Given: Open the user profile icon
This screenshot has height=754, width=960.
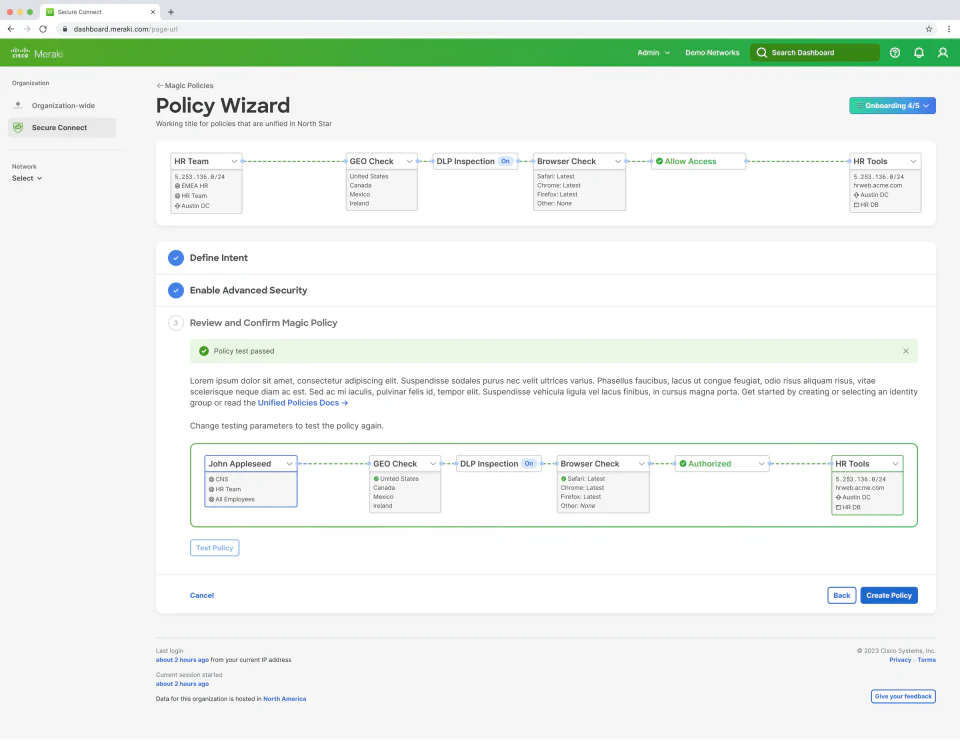Looking at the screenshot, I should (943, 53).
